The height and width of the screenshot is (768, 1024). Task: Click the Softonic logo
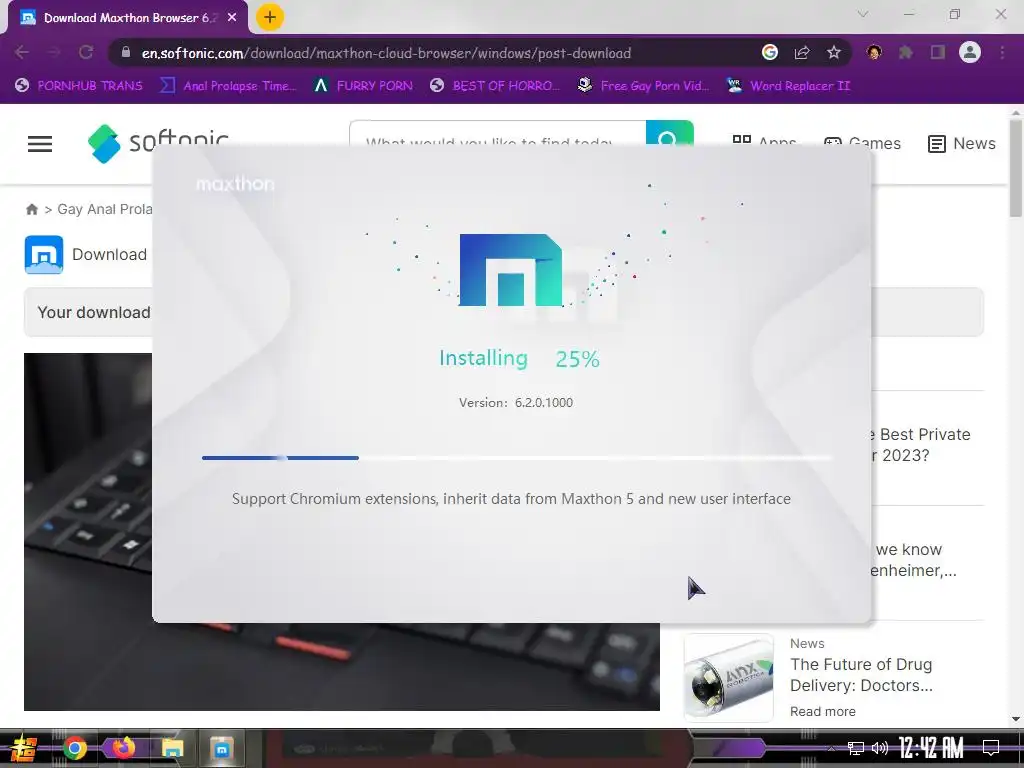[158, 143]
